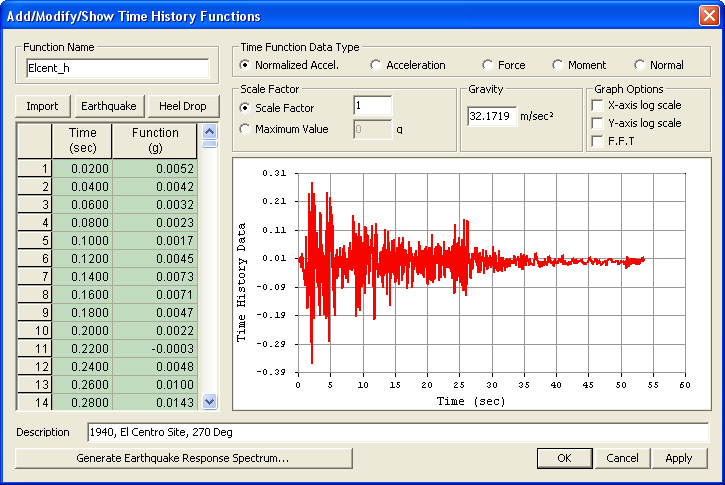
Task: Click time cell 0.2200
Action: coord(82,349)
